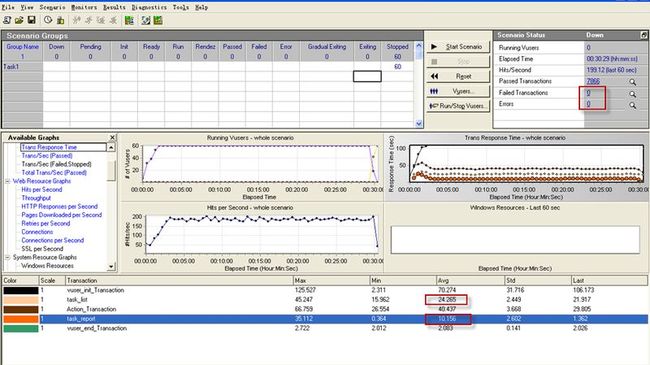Select Retries per Second graph
The height and width of the screenshot is (365, 650).
click(46, 224)
